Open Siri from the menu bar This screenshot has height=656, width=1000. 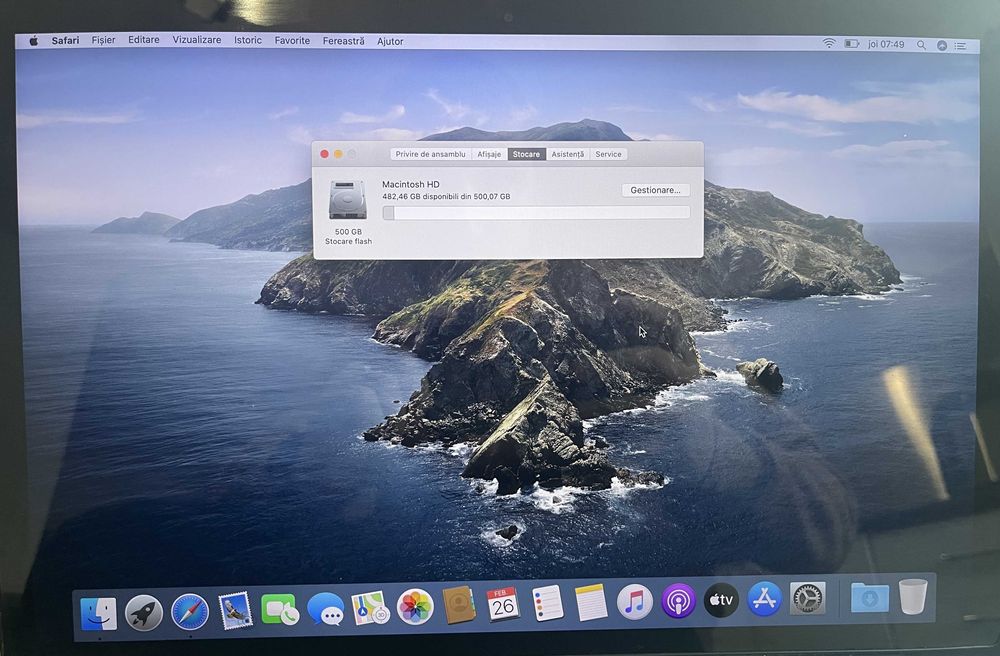tap(941, 45)
